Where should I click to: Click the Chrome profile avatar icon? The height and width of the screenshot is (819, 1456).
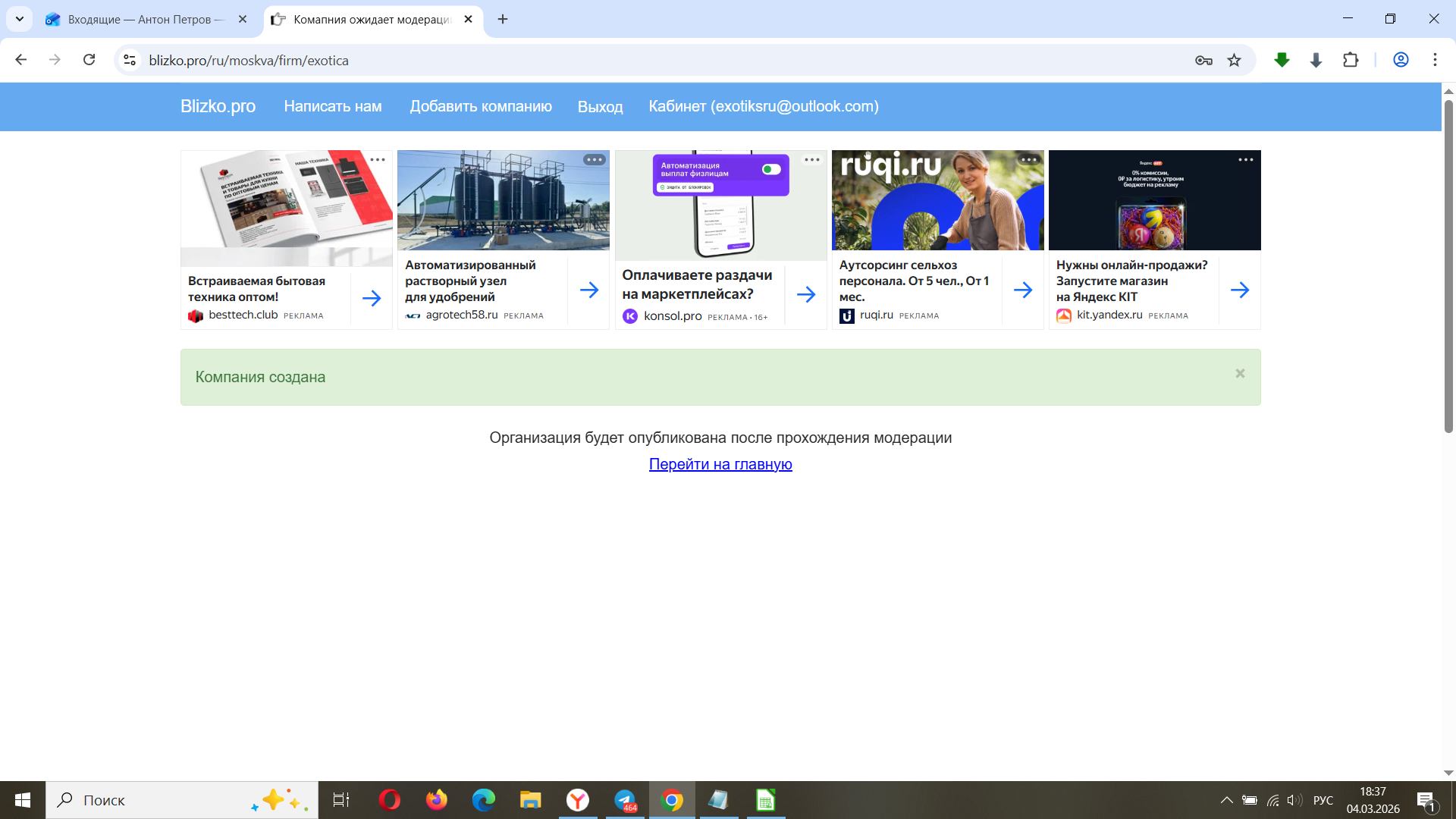tap(1401, 61)
